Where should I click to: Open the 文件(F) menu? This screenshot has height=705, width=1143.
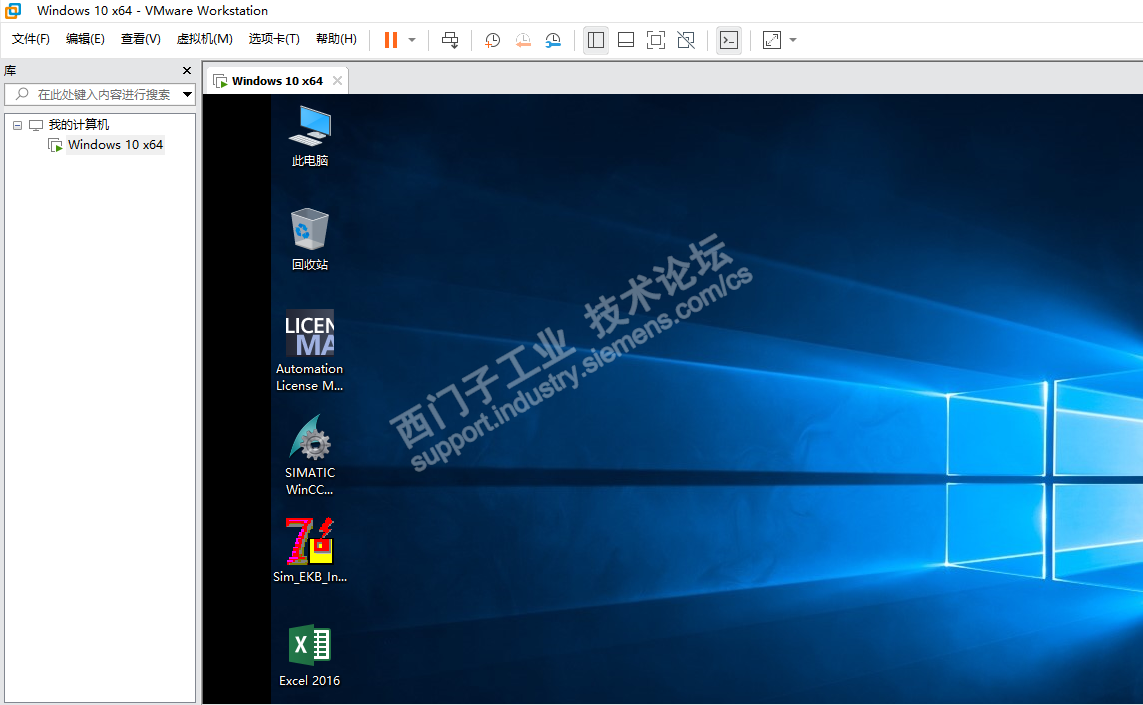[31, 39]
